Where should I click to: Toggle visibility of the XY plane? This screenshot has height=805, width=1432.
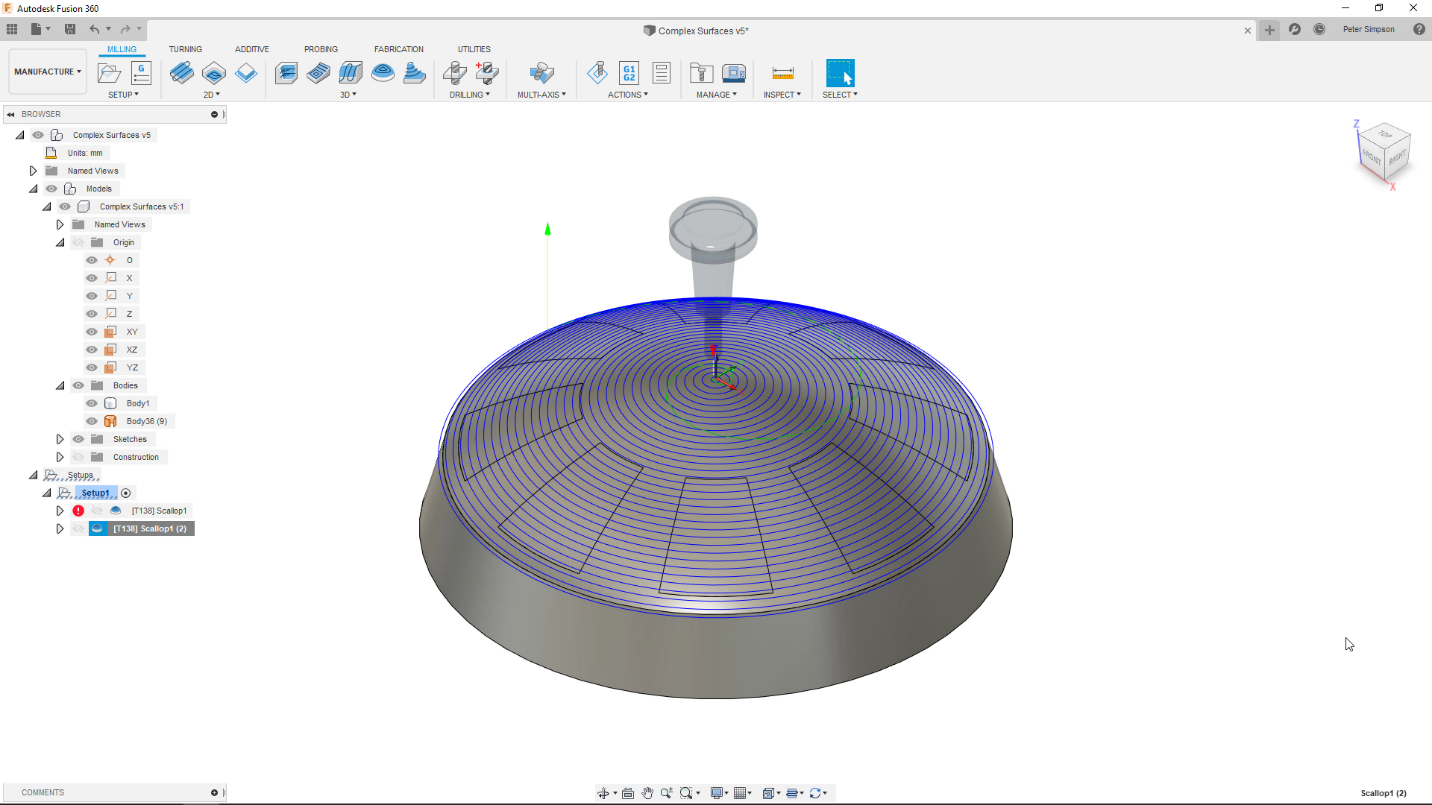(x=92, y=331)
